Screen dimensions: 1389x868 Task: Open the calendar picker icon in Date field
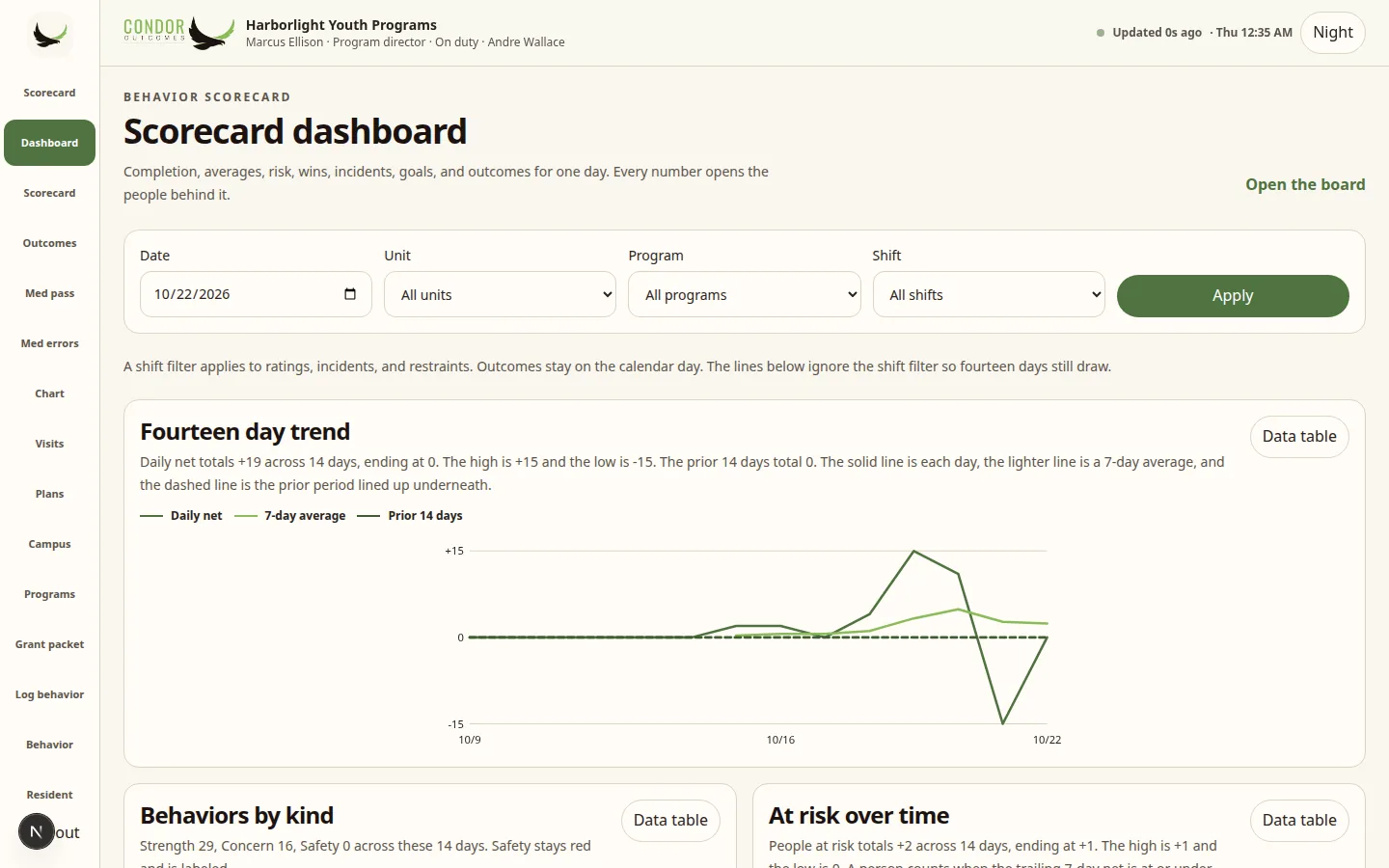[350, 294]
